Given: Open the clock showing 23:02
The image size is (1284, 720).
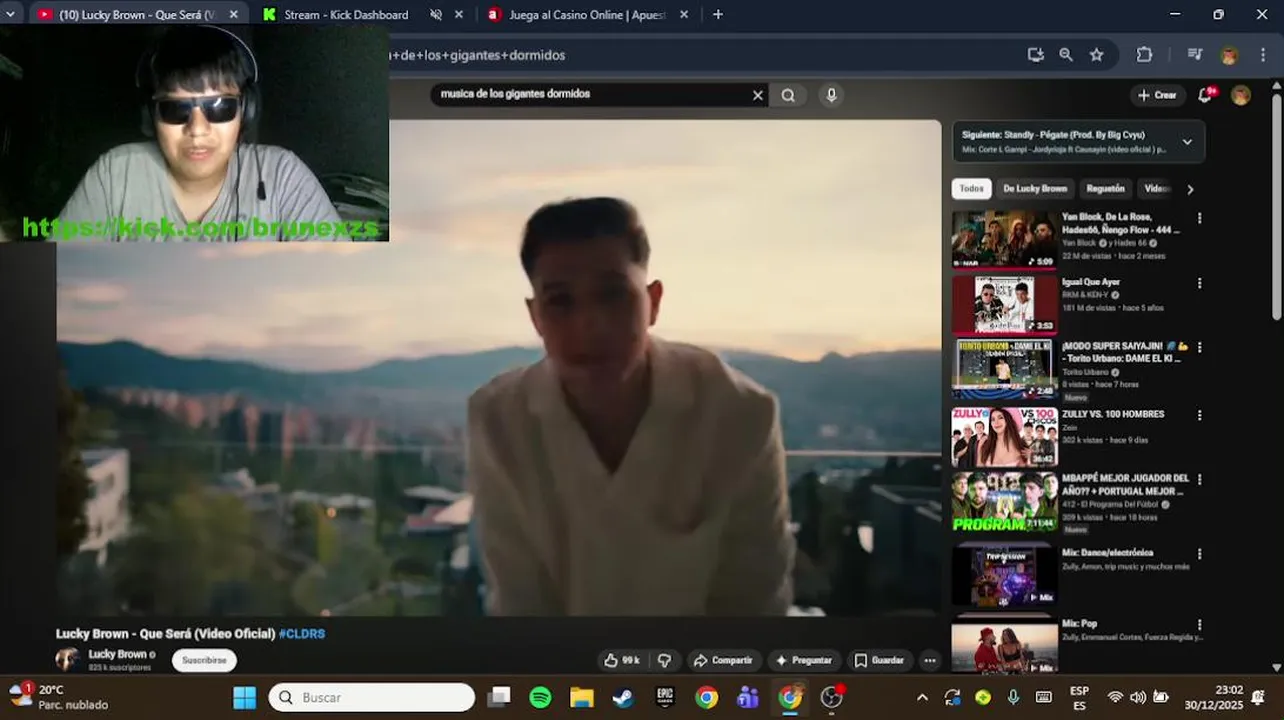Looking at the screenshot, I should coord(1215,697).
